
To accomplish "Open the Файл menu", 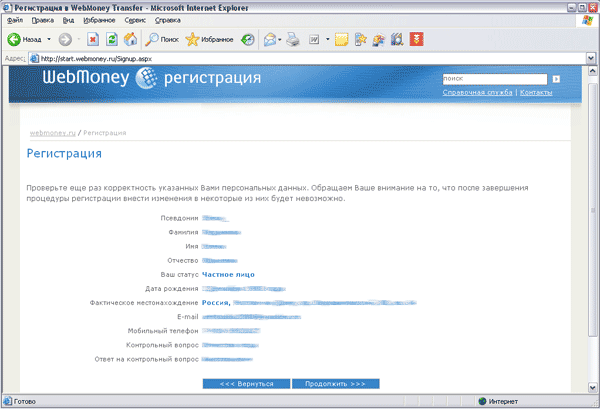I will [x=15, y=20].
